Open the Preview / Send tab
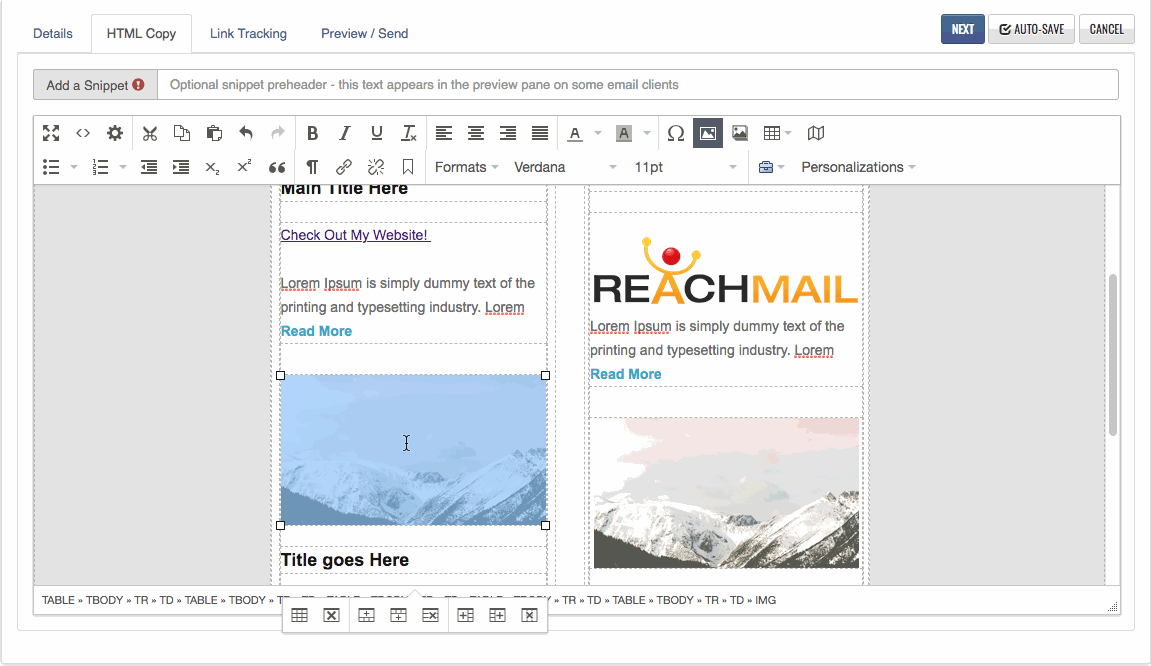The width and height of the screenshot is (1151, 666). tap(364, 33)
